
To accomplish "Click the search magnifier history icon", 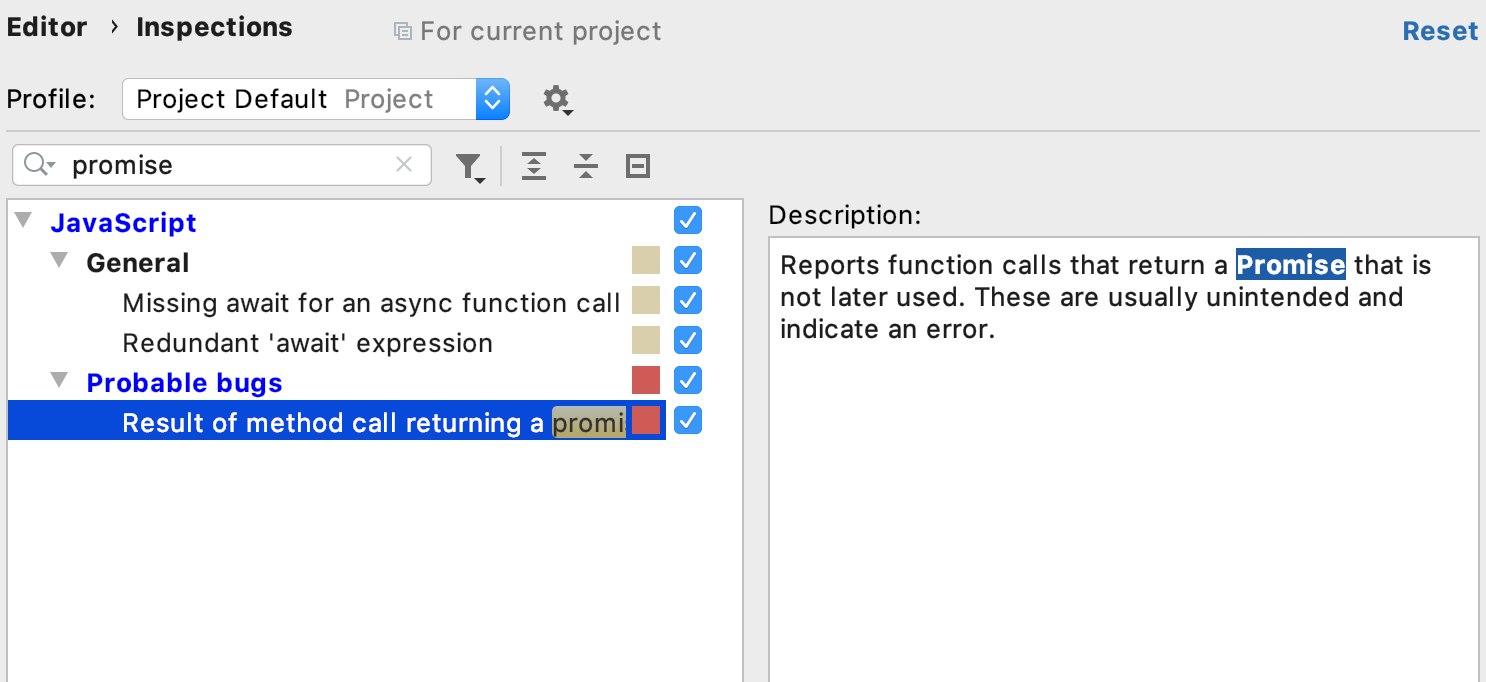I will (x=39, y=165).
